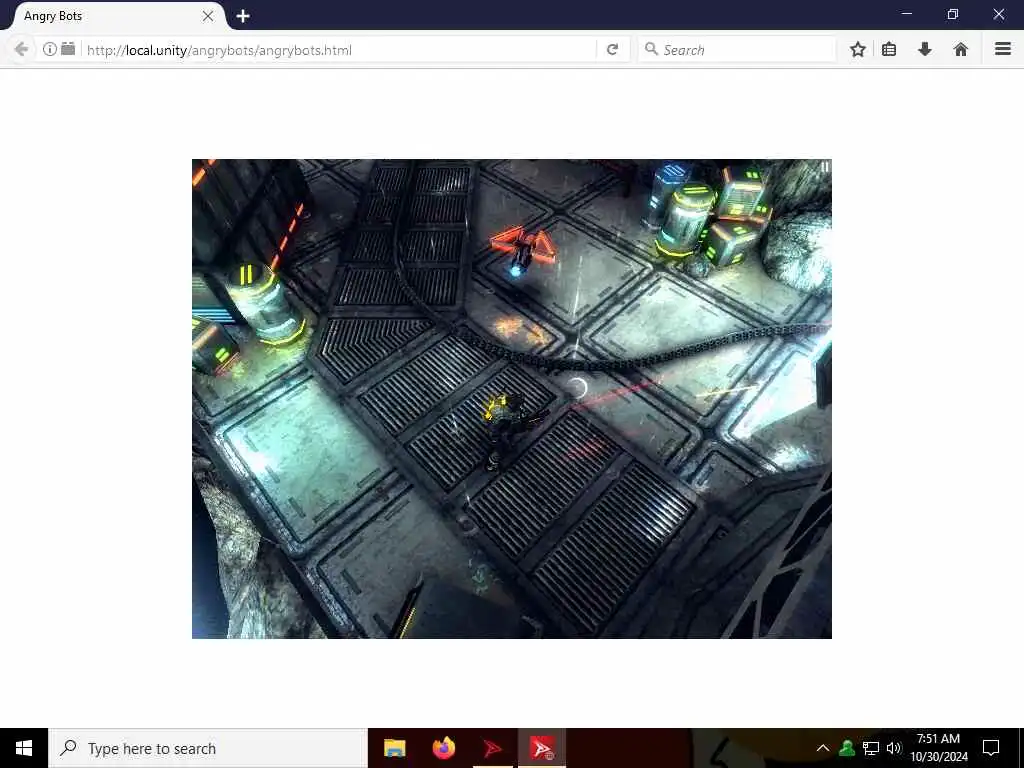The width and height of the screenshot is (1024, 768).
Task: Open a new tab with plus button
Action: (x=243, y=16)
